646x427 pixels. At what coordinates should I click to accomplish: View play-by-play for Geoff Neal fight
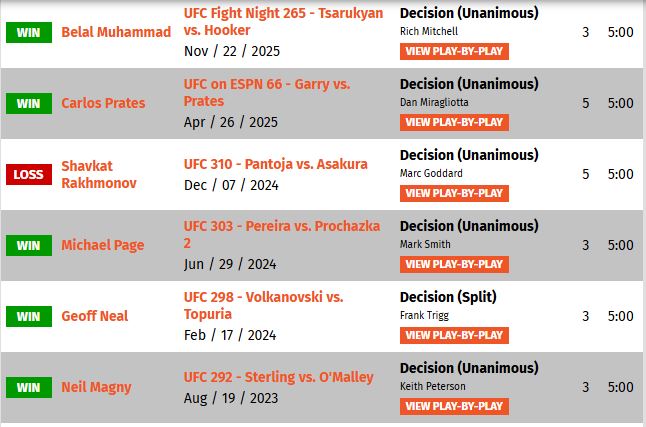click(454, 336)
